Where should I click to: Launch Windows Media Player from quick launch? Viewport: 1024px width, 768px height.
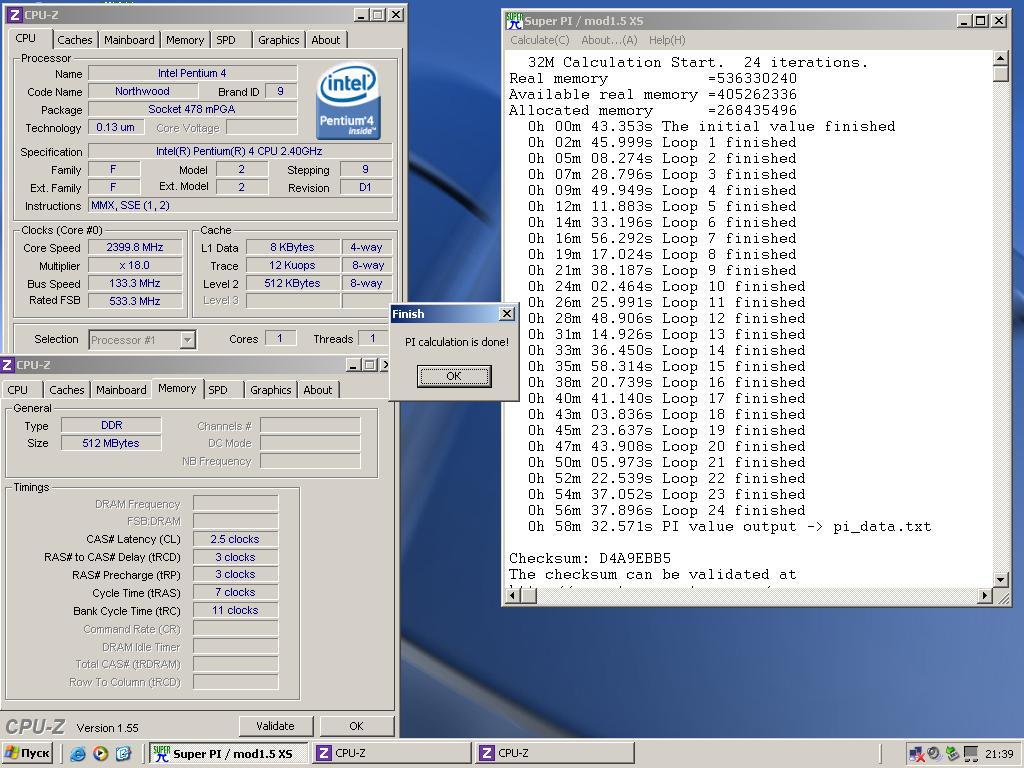101,754
